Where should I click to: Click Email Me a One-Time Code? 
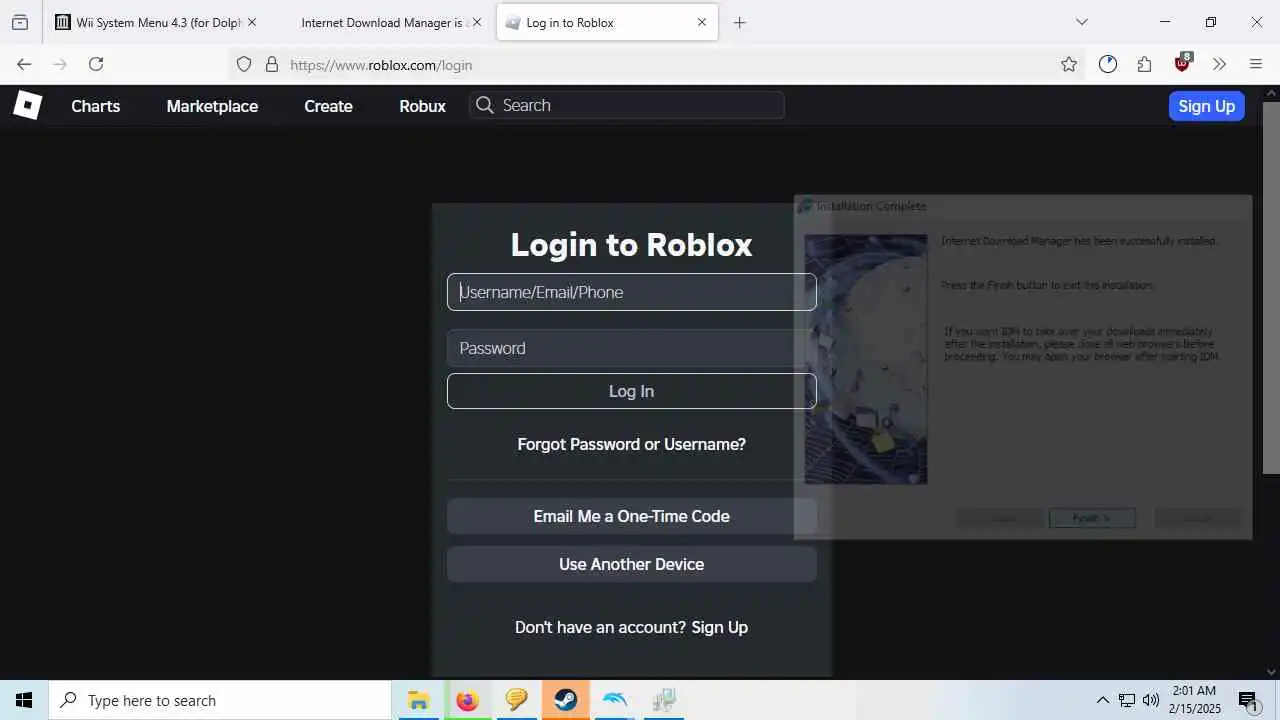click(x=631, y=516)
